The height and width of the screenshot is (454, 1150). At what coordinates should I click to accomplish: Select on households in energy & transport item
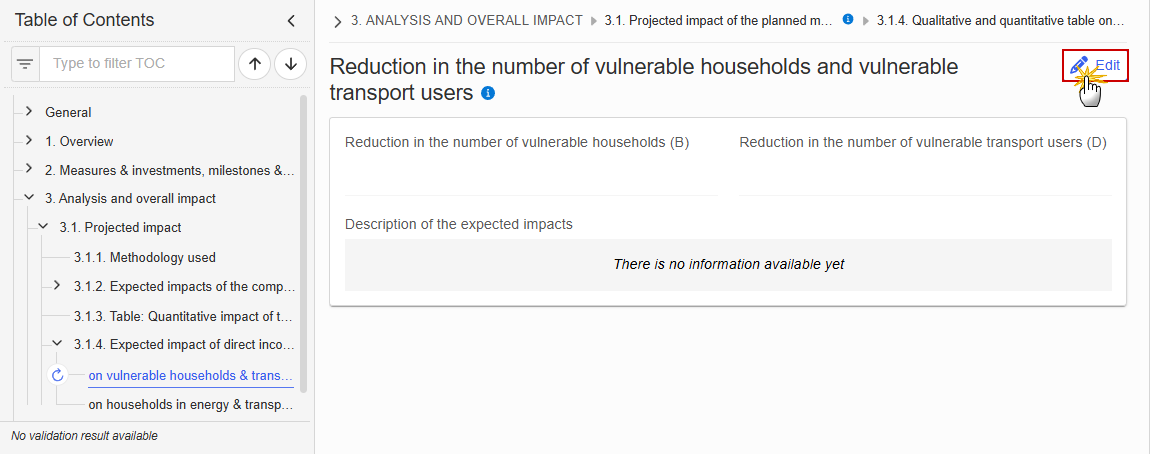click(191, 403)
